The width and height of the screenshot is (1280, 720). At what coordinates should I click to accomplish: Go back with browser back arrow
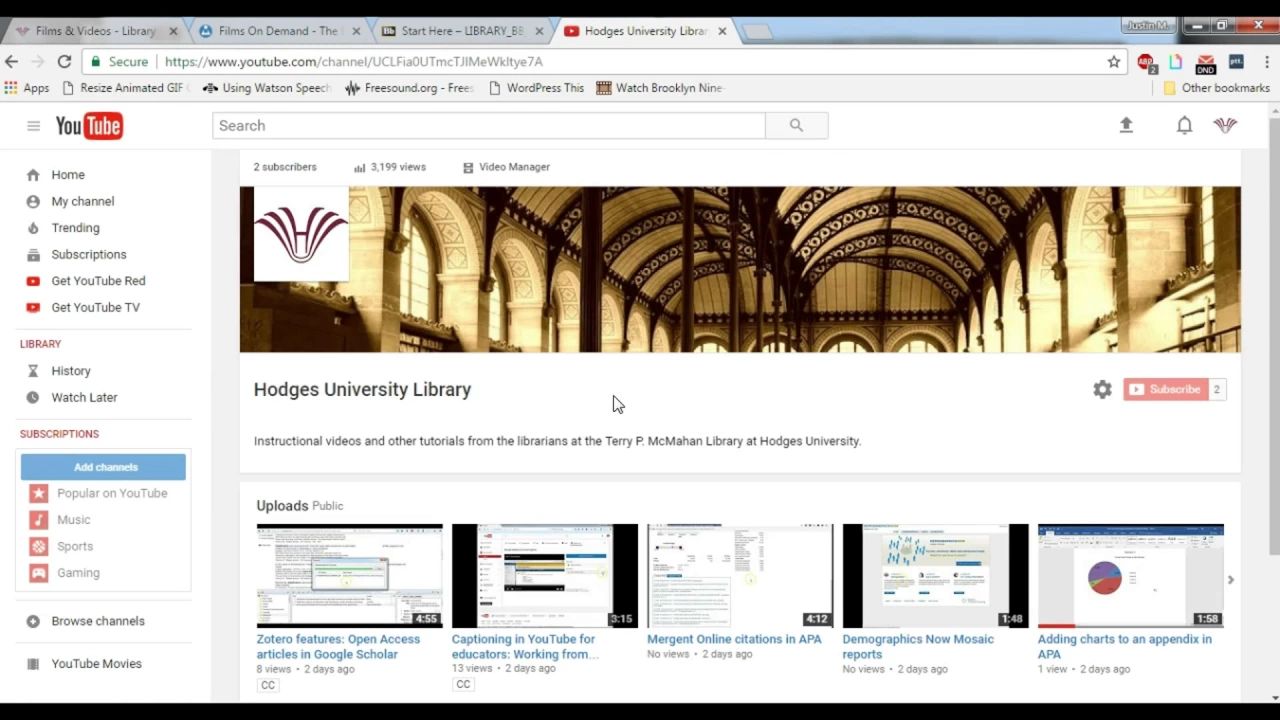12,61
